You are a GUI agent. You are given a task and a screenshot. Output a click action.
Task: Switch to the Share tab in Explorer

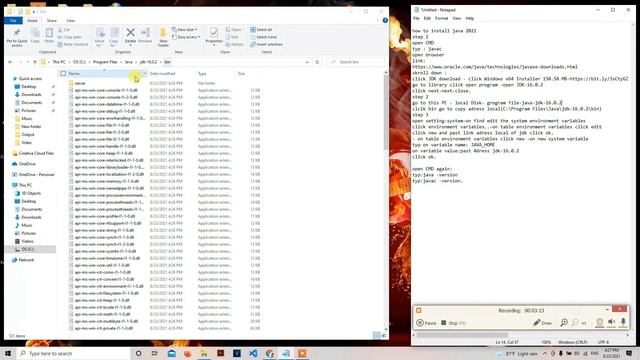(x=51, y=20)
